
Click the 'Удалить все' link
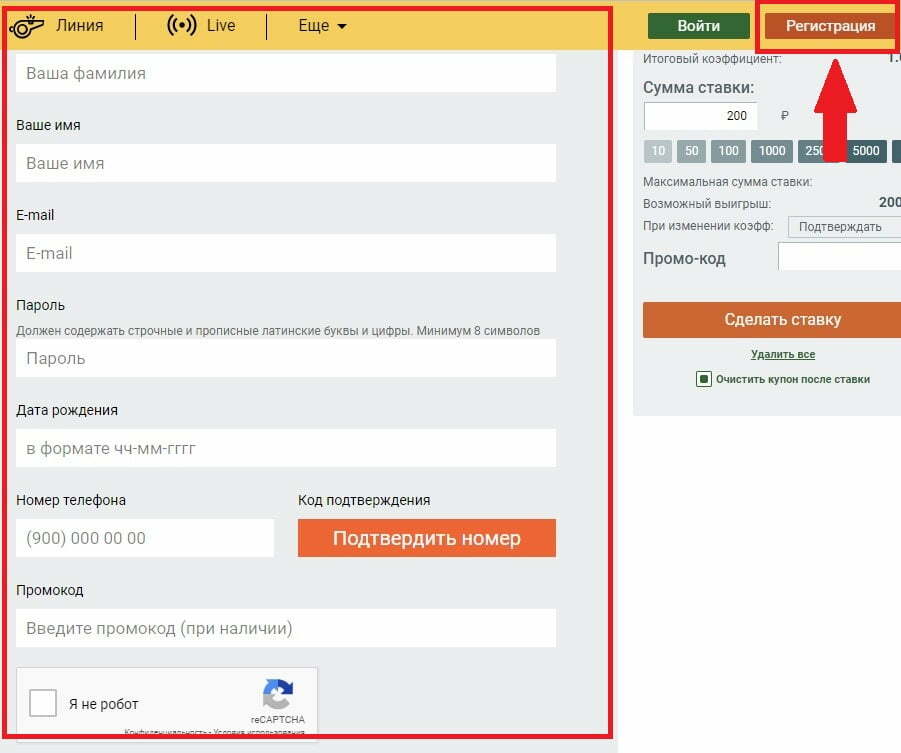click(782, 354)
